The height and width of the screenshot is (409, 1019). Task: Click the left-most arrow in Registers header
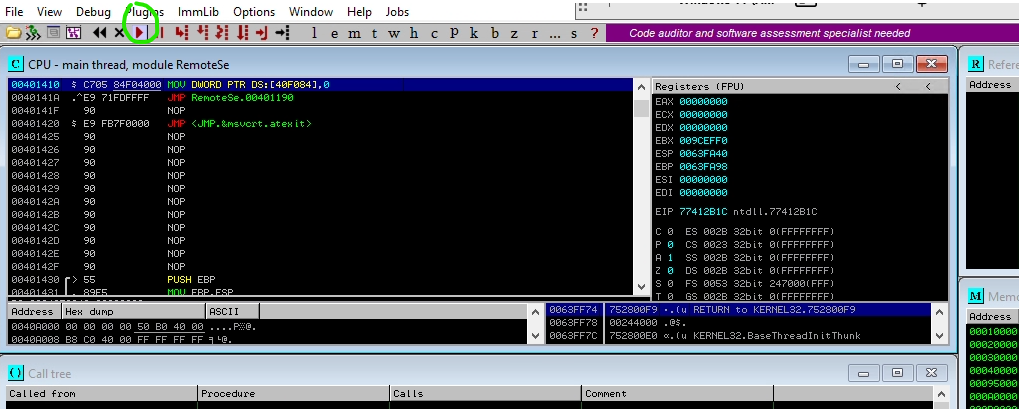(x=898, y=86)
